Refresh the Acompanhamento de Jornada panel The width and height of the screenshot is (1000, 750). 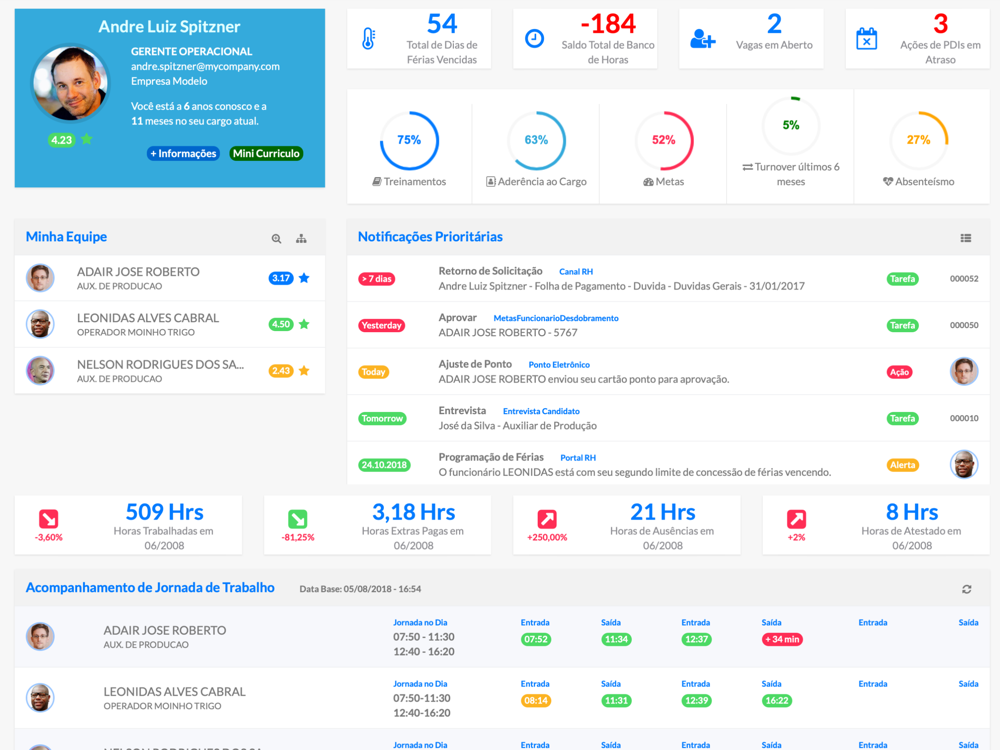coord(966,589)
